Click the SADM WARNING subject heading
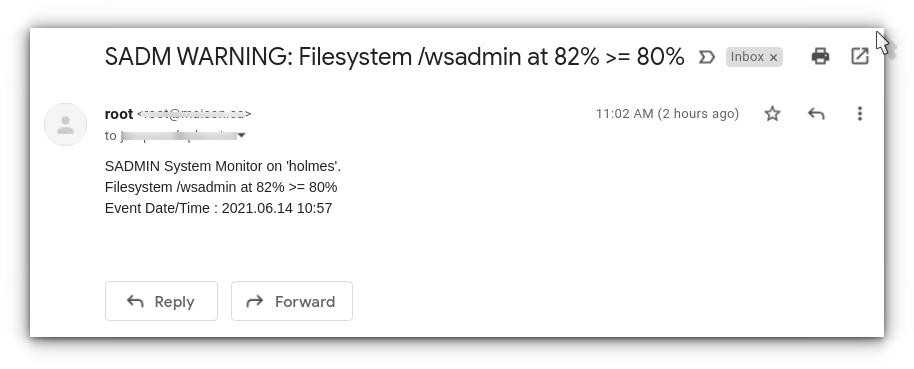This screenshot has height=369, width=914. [x=395, y=57]
